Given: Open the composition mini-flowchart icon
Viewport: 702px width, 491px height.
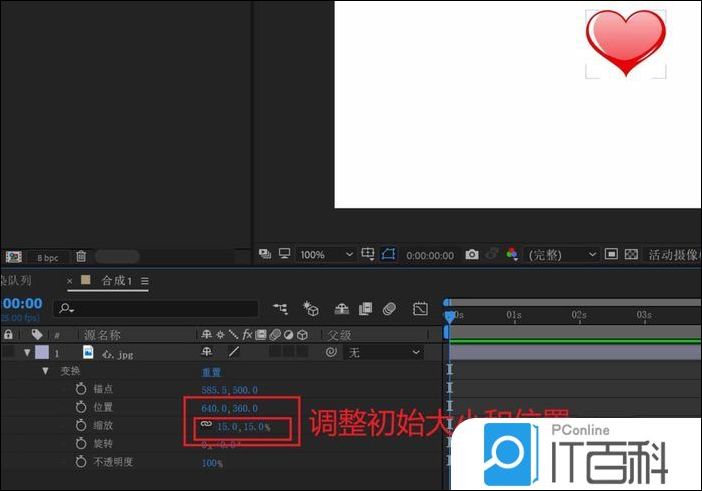Looking at the screenshot, I should (x=280, y=309).
